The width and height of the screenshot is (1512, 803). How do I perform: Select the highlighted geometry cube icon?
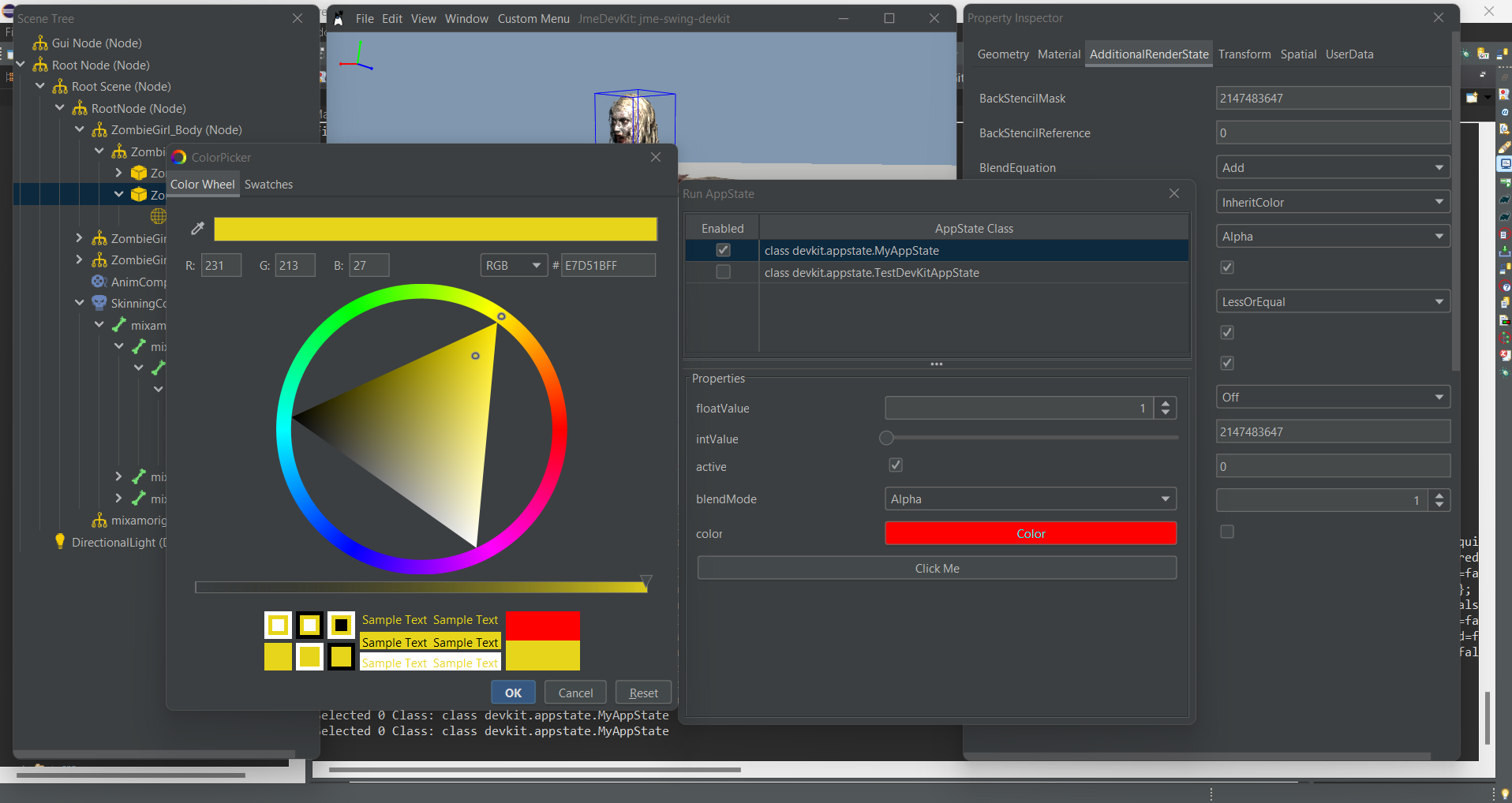[x=139, y=195]
